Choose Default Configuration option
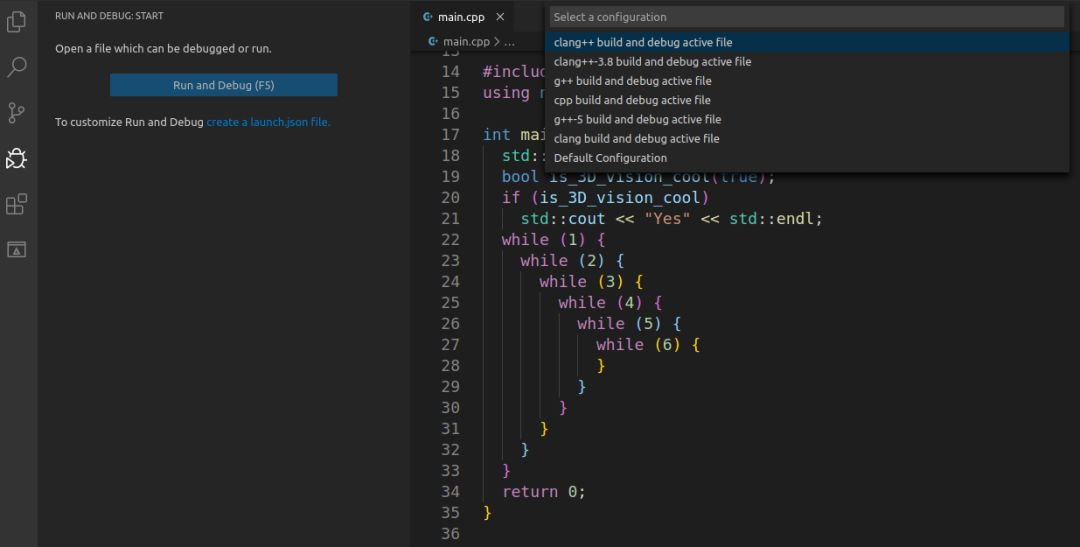This screenshot has width=1080, height=547. (807, 158)
